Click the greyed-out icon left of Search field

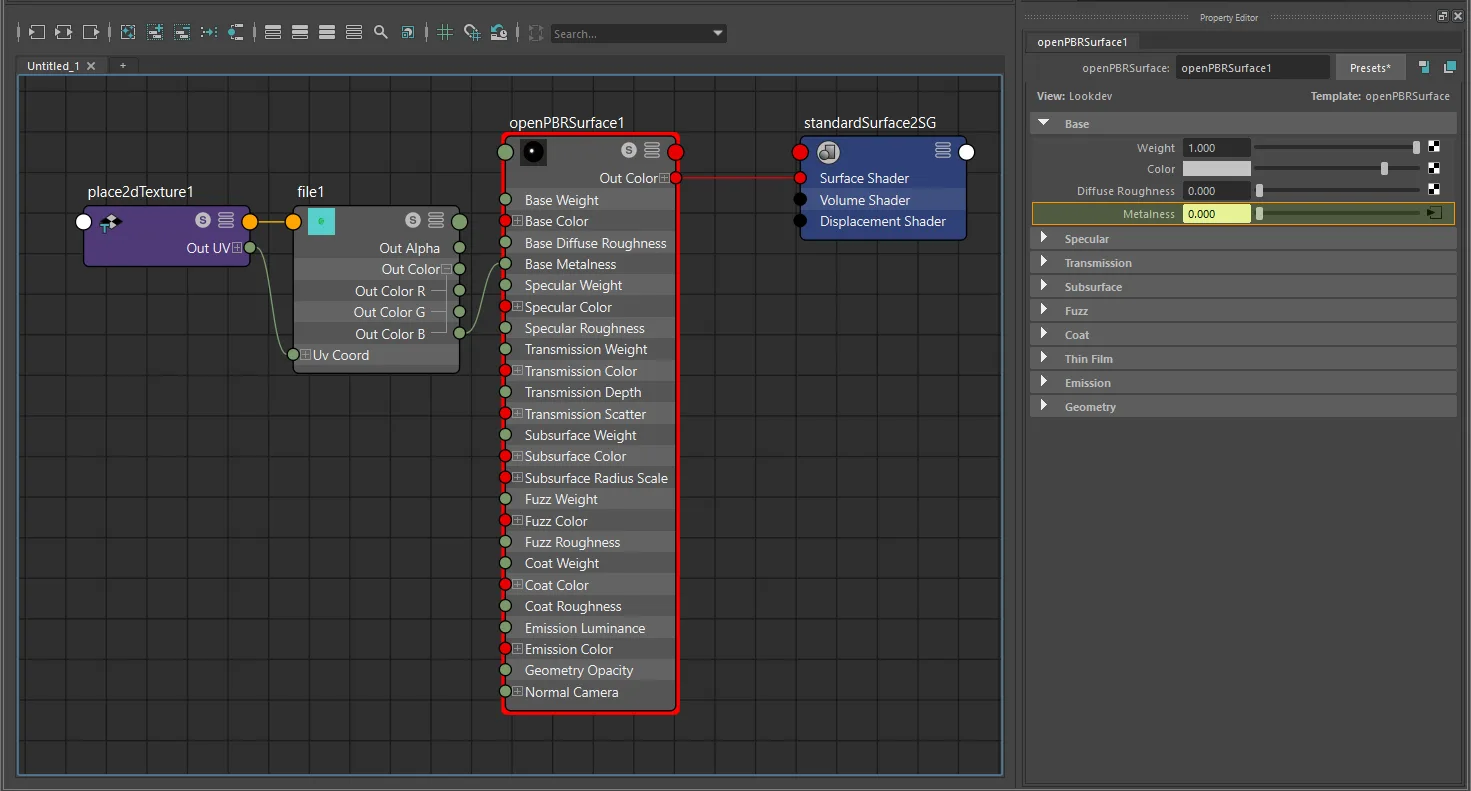click(x=537, y=33)
